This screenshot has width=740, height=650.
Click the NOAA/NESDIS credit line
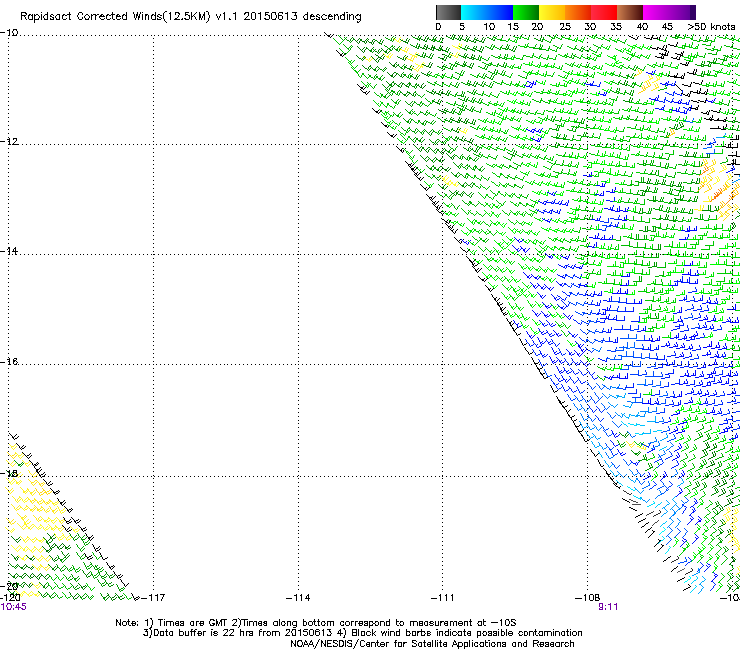(x=432, y=644)
